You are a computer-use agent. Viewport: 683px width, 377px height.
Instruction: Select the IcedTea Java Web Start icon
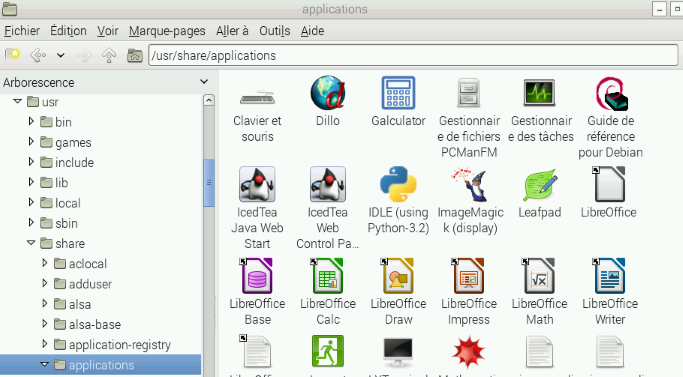[257, 184]
